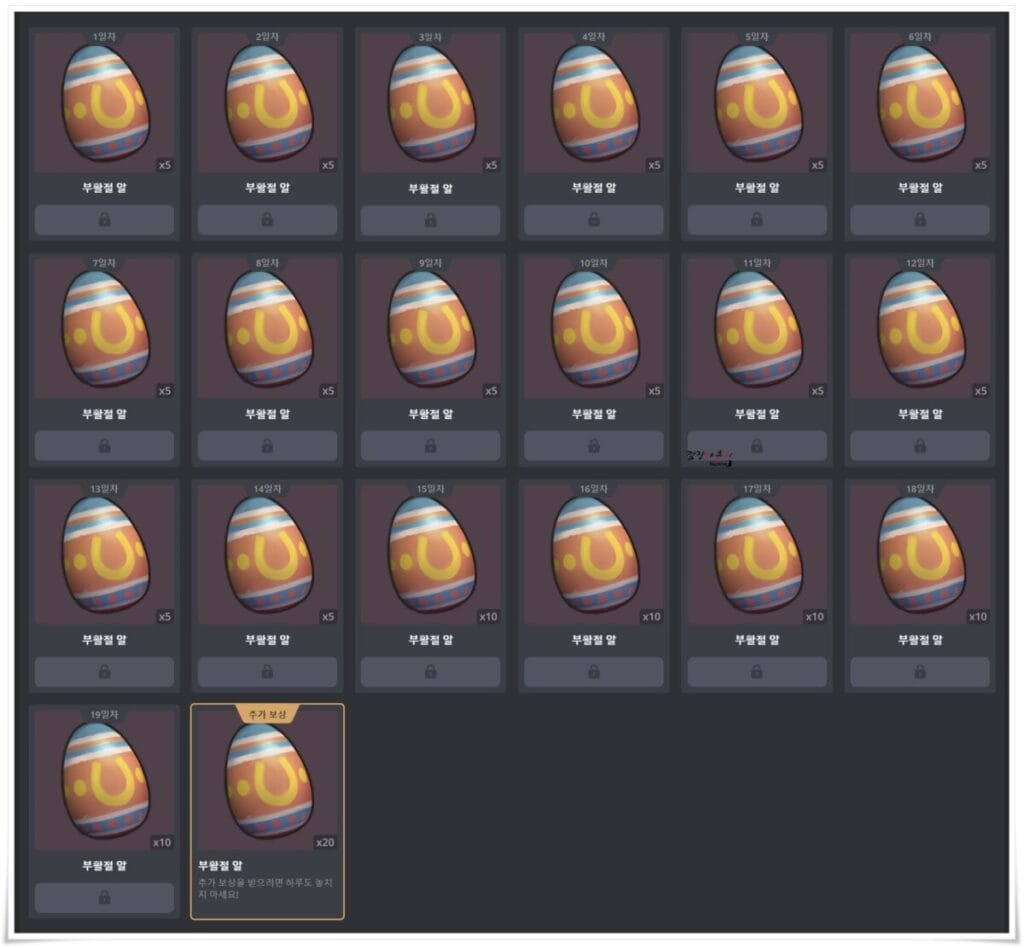
Task: Click the 19일차 day label
Action: pyautogui.click(x=104, y=715)
